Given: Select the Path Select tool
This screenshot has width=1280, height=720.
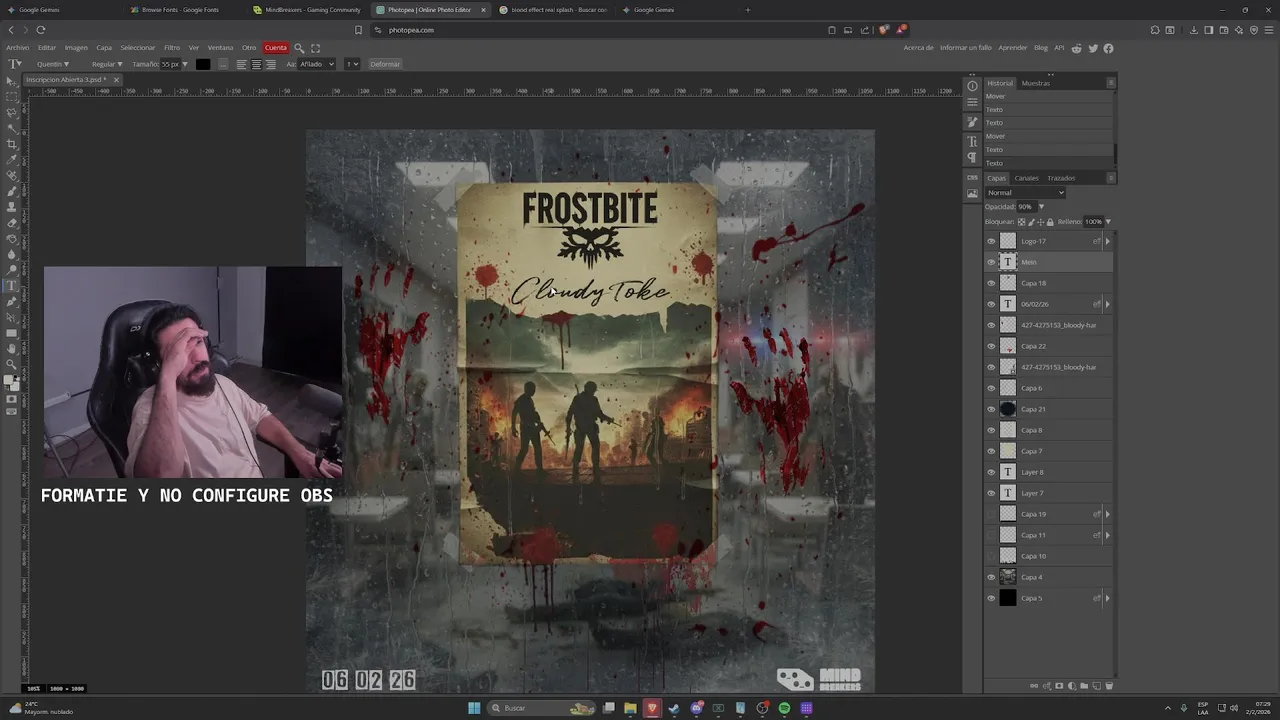Looking at the screenshot, I should (x=12, y=316).
